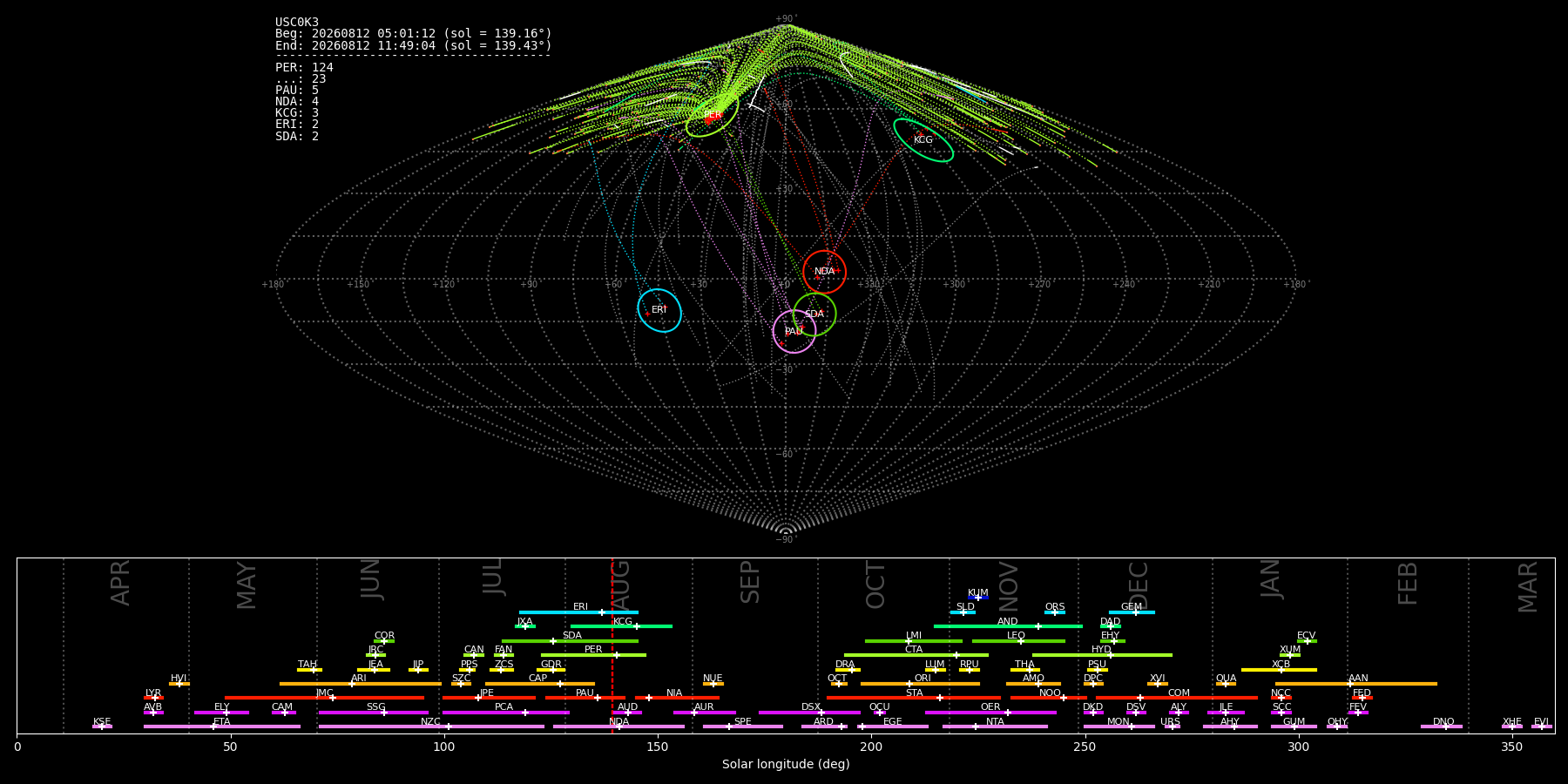Click the ETA shower pink bar
This screenshot has width=1568, height=784.
click(x=222, y=727)
